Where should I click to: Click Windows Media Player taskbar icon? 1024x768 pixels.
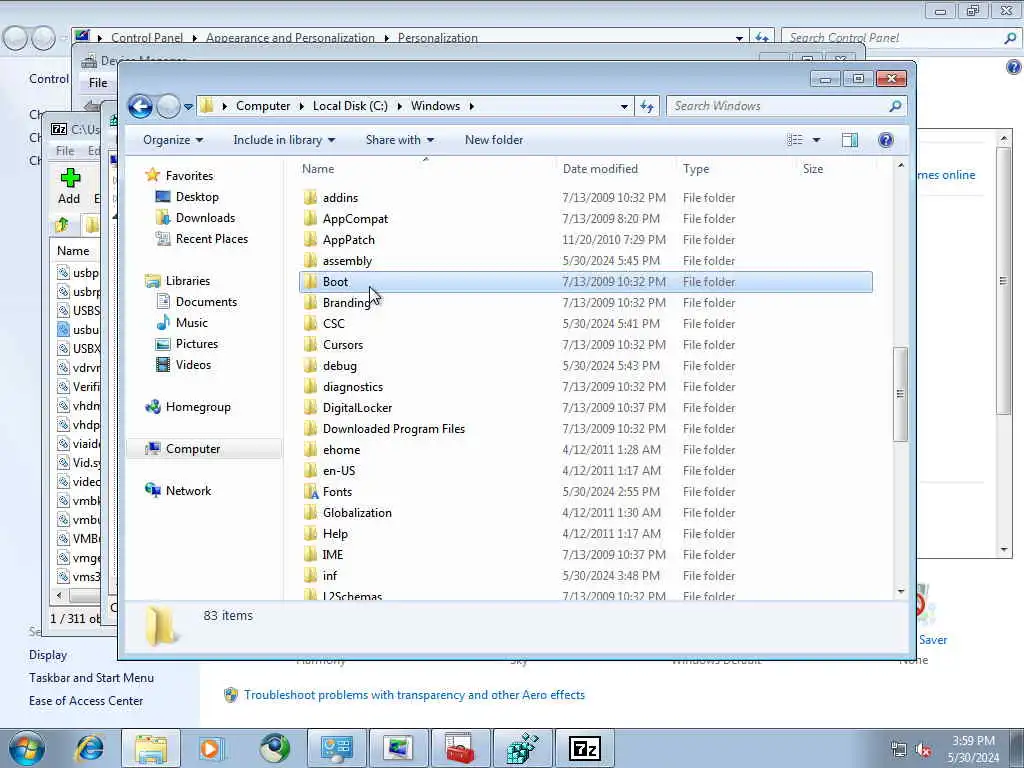(x=212, y=748)
